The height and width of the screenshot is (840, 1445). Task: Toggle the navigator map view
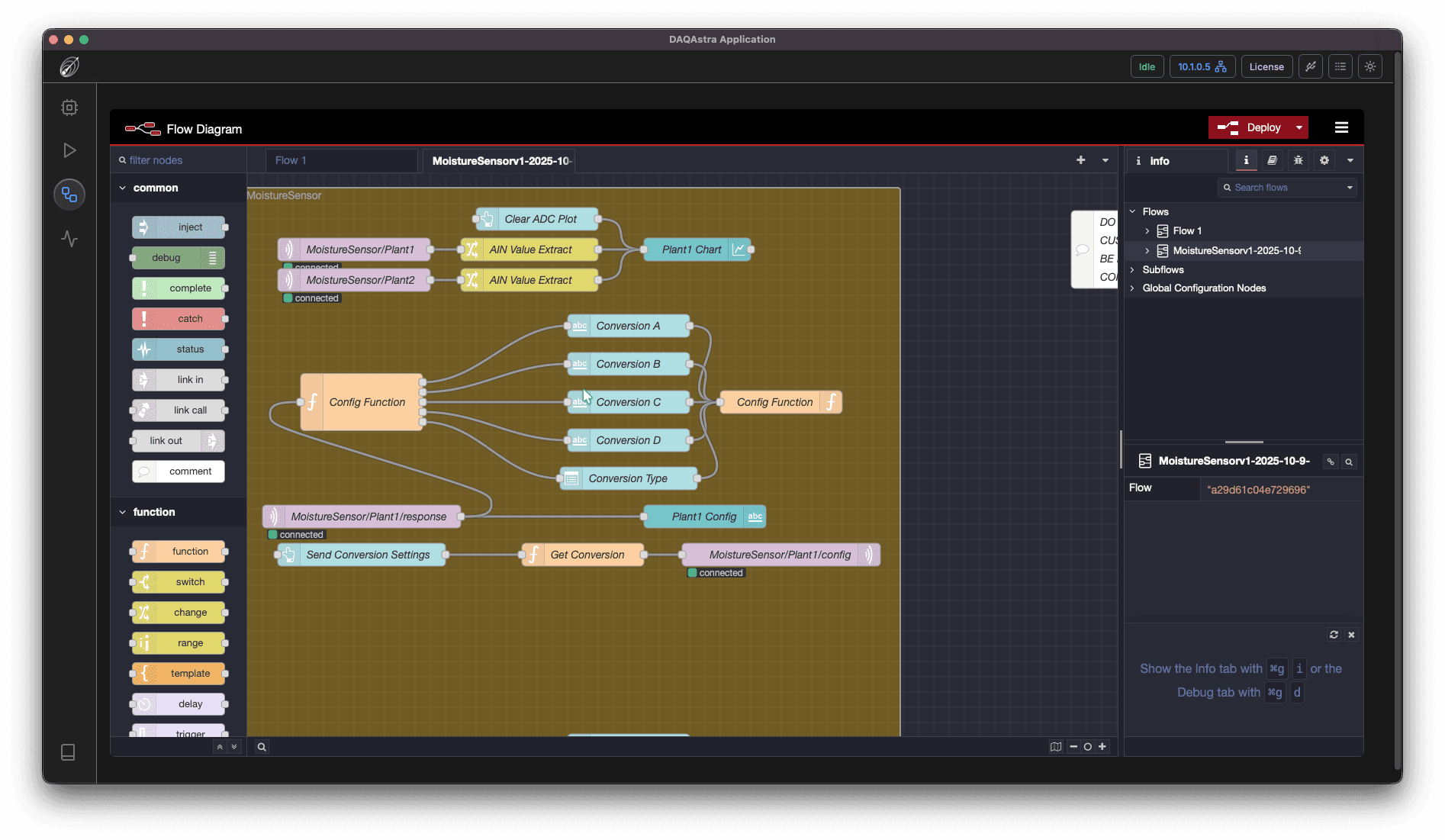(x=1055, y=747)
